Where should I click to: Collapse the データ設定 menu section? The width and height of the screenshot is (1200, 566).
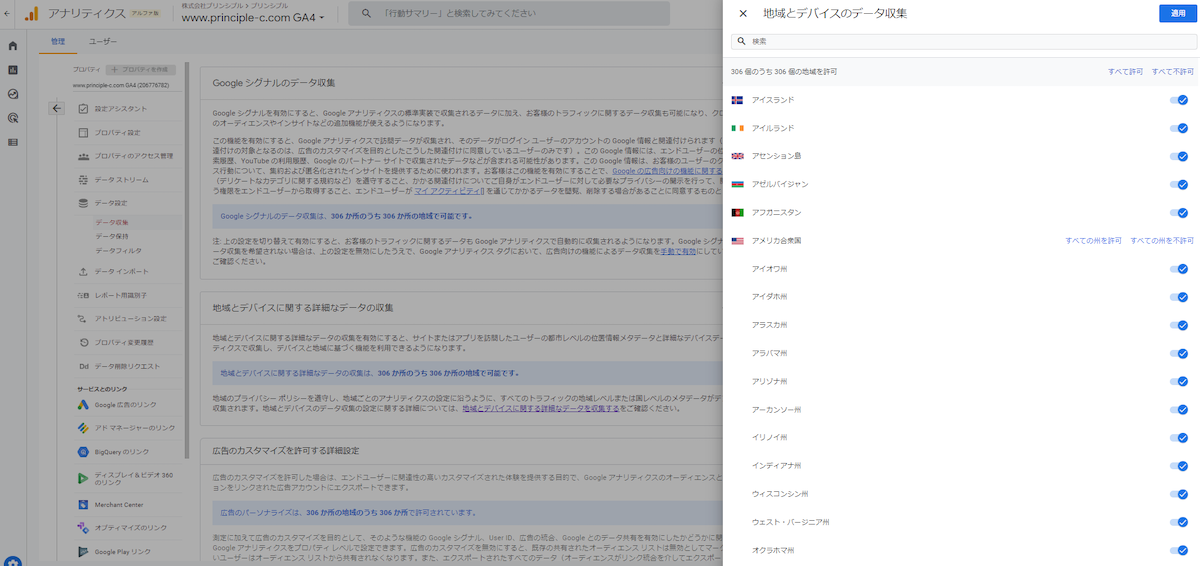tap(111, 203)
